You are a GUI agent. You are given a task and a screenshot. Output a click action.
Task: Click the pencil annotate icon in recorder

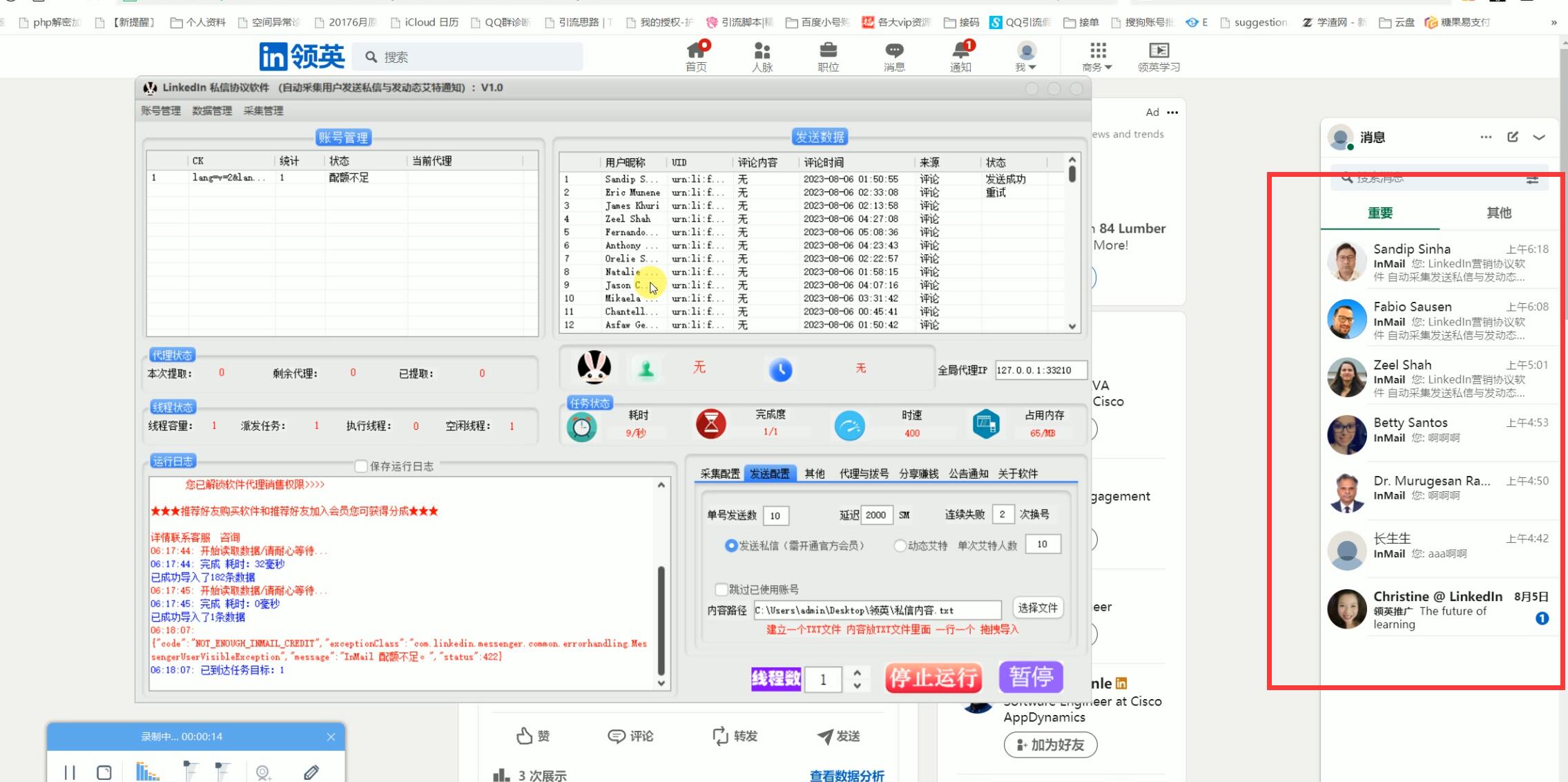point(311,772)
